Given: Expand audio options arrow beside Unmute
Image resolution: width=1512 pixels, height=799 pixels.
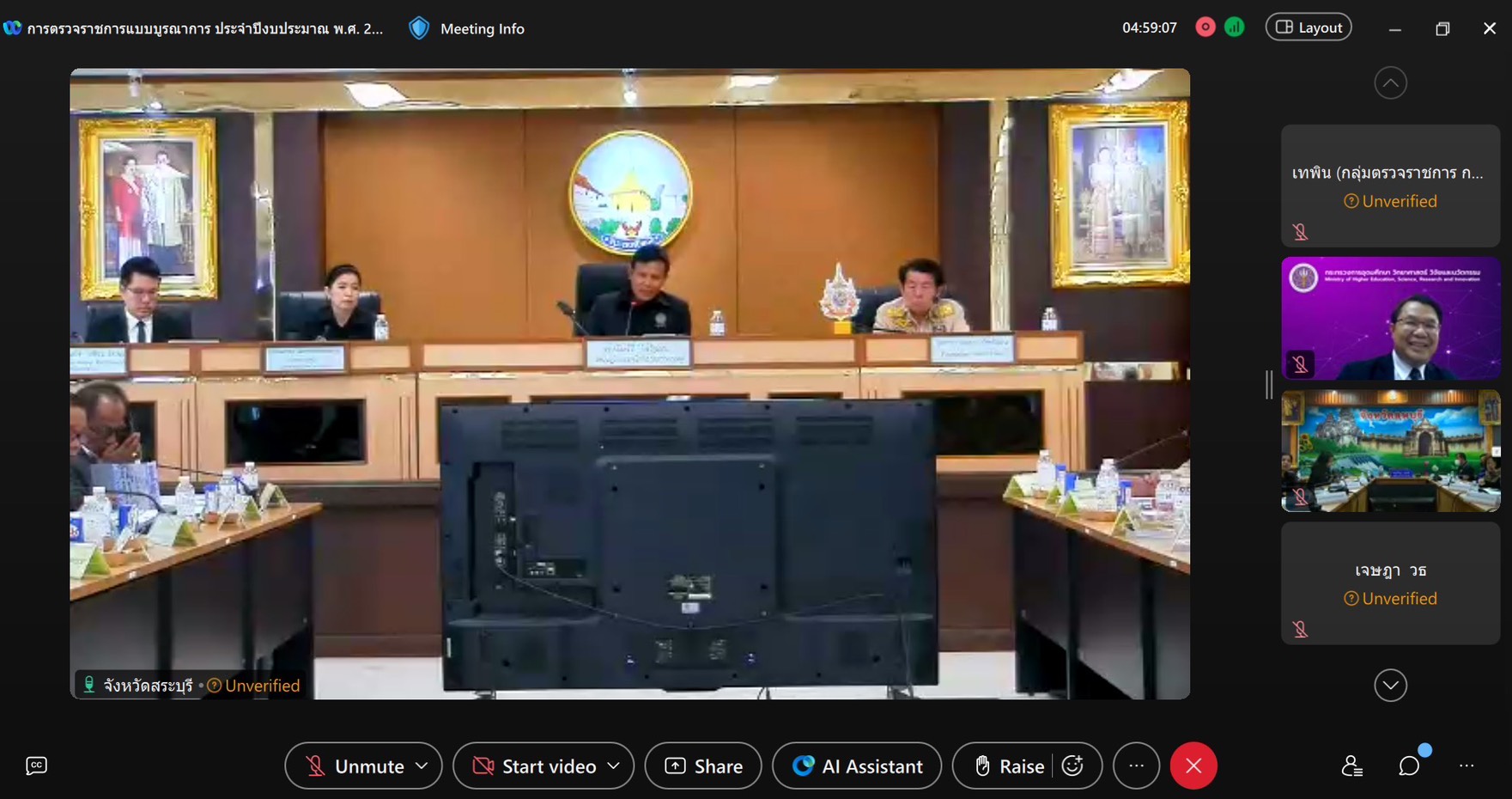Looking at the screenshot, I should tap(422, 765).
